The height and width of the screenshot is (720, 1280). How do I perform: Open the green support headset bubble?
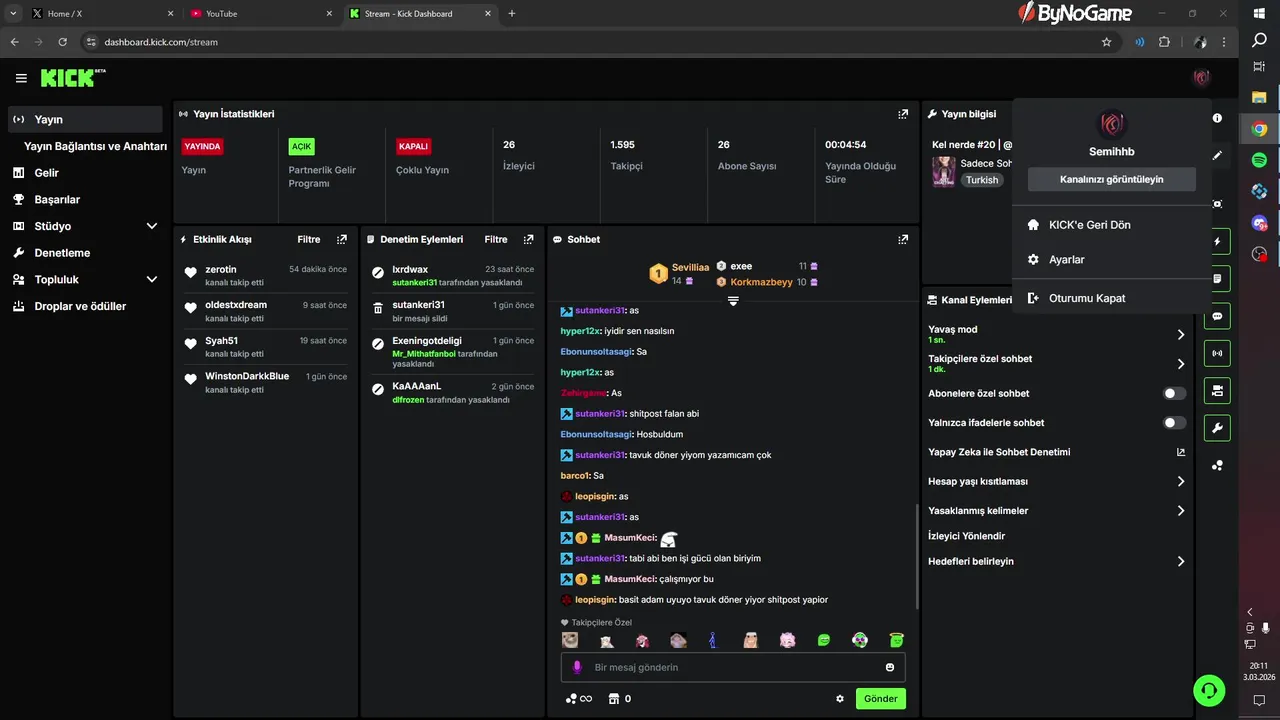(x=1209, y=690)
